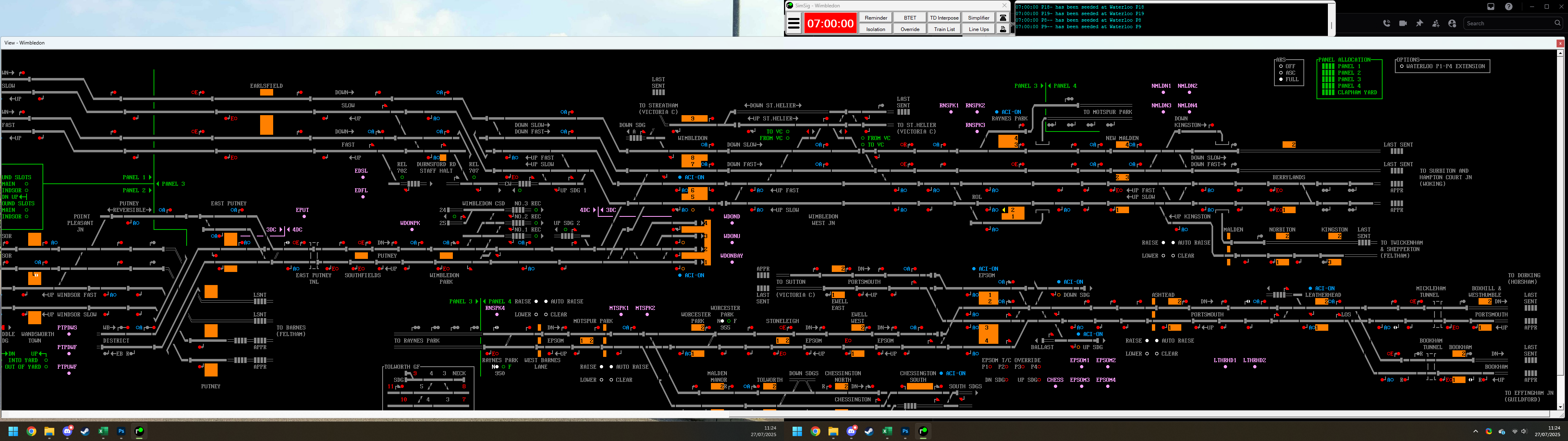Expand system tray hidden icons chevron
Image resolution: width=1568 pixels, height=441 pixels.
(x=1475, y=431)
